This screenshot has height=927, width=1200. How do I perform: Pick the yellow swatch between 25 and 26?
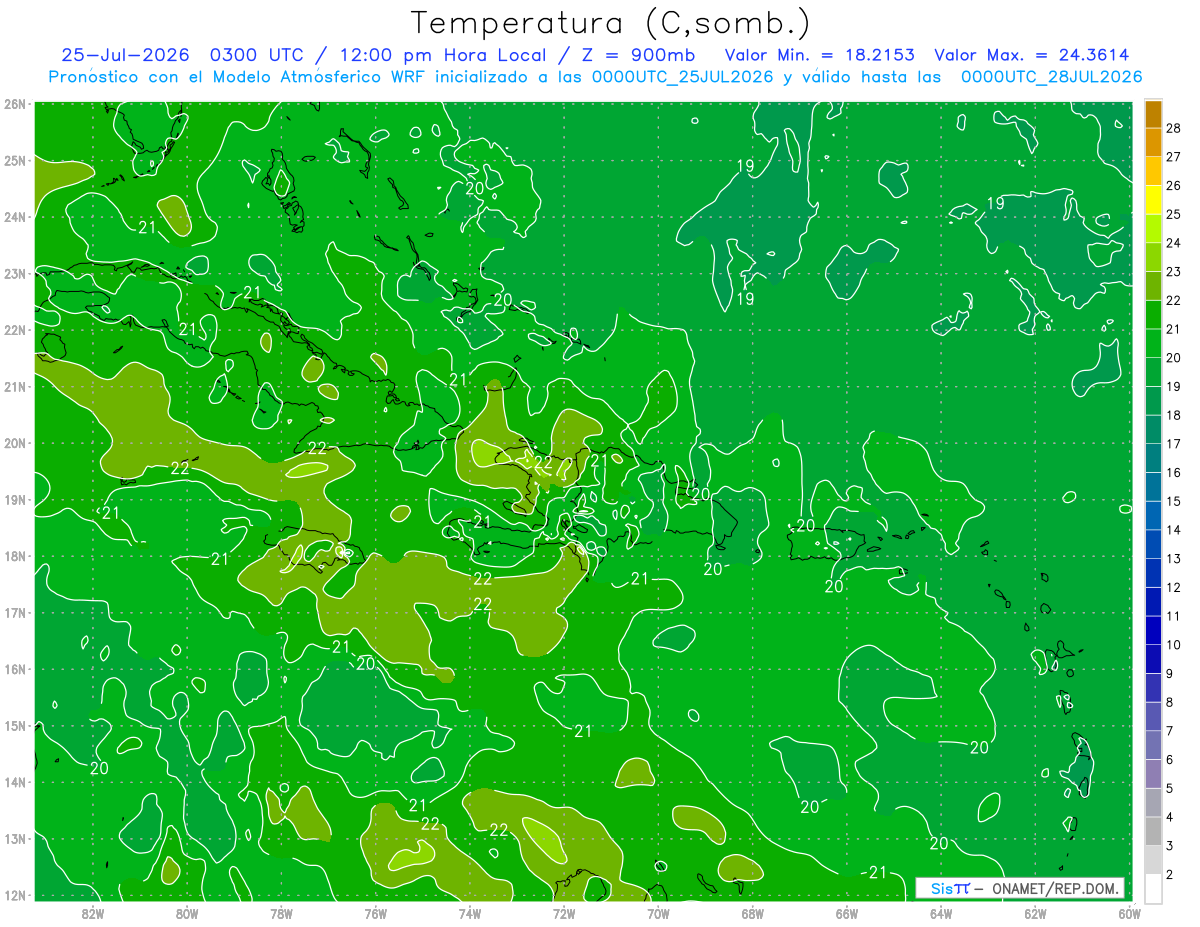point(1154,200)
